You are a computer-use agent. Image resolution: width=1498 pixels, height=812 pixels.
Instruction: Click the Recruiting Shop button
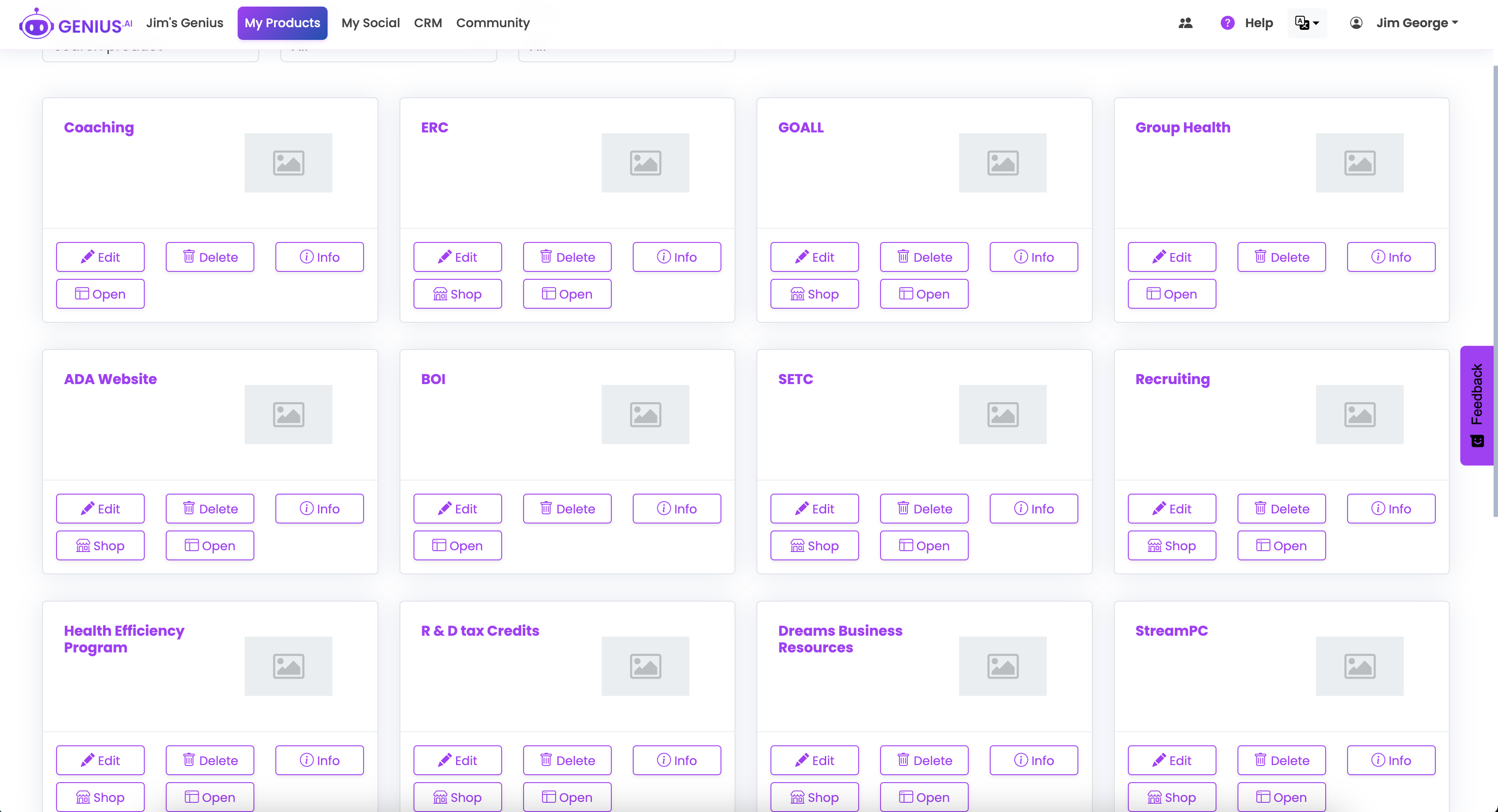(1172, 546)
